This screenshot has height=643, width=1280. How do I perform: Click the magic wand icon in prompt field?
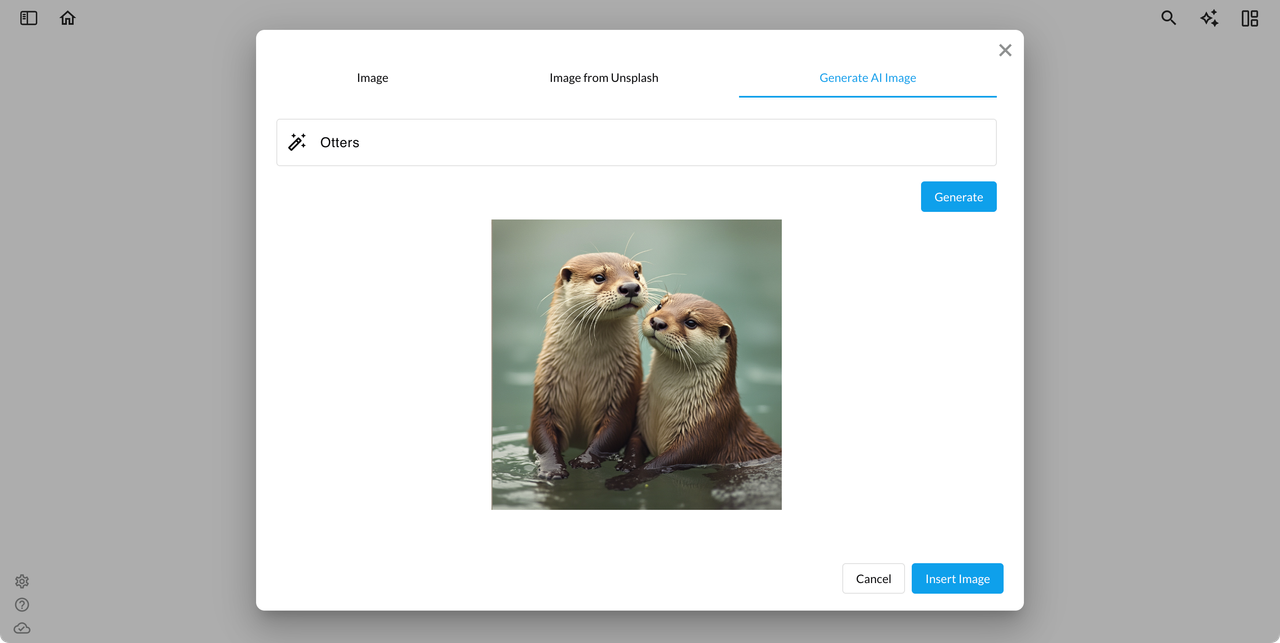click(x=297, y=142)
